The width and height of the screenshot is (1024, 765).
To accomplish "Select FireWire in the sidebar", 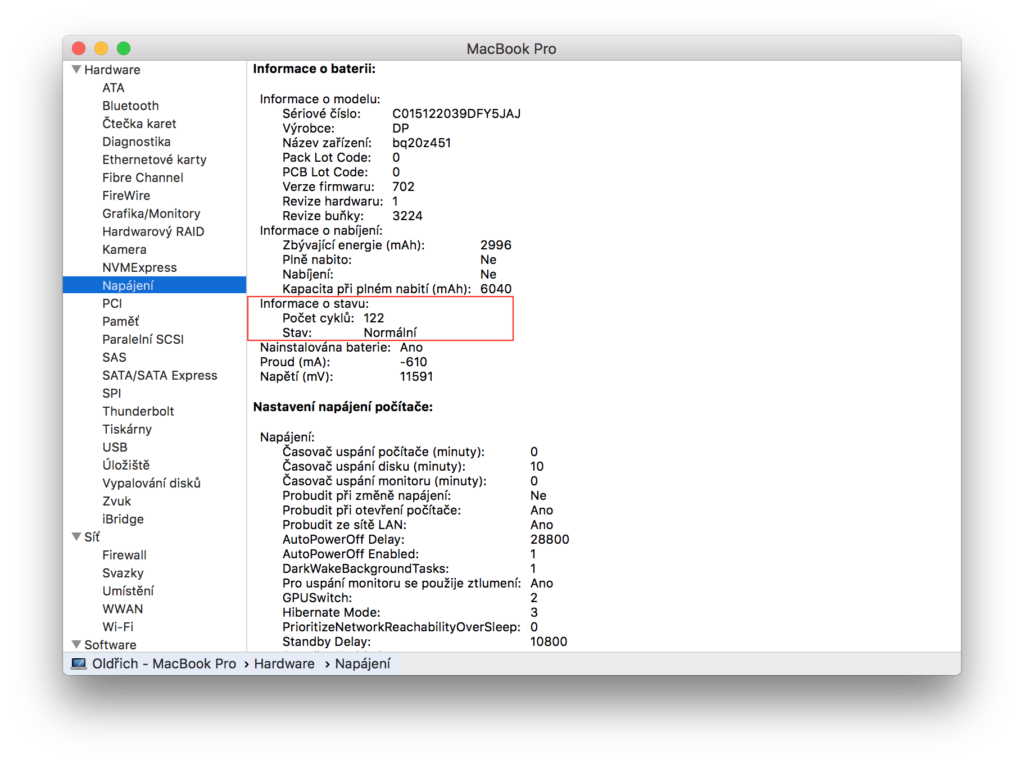I will point(126,195).
